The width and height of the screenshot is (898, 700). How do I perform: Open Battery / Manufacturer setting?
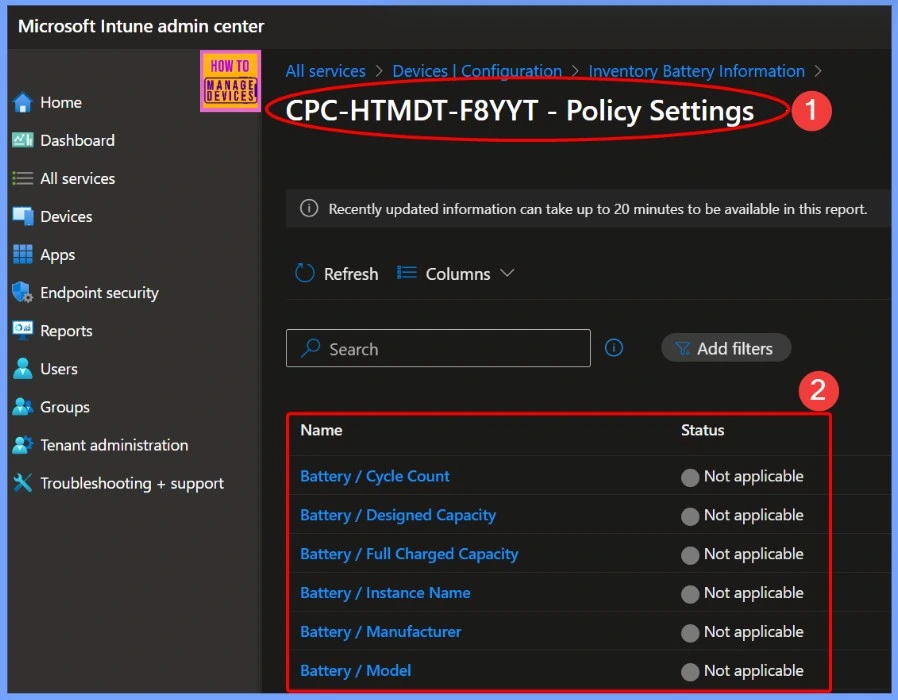[x=381, y=632]
